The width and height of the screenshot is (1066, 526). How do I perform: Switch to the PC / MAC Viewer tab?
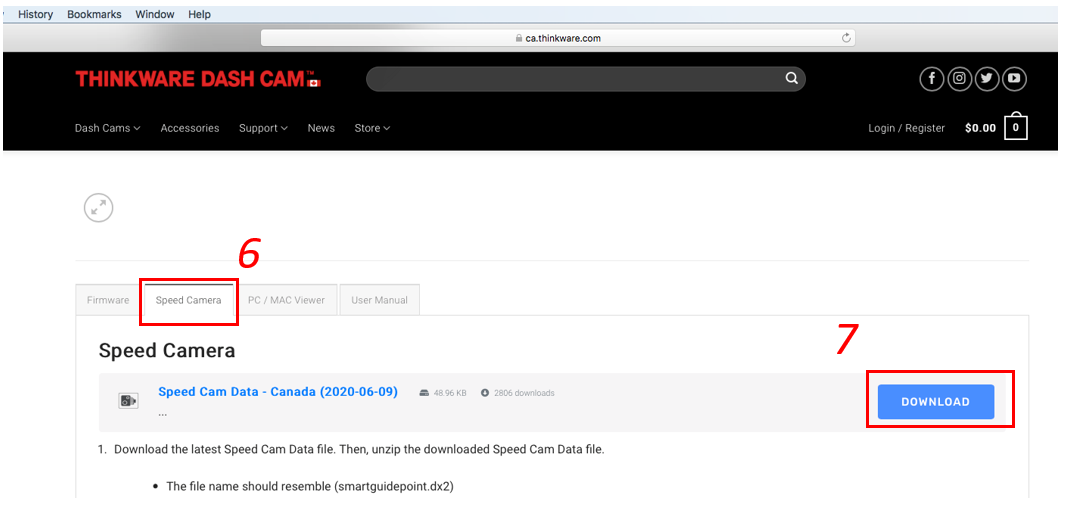(x=286, y=300)
